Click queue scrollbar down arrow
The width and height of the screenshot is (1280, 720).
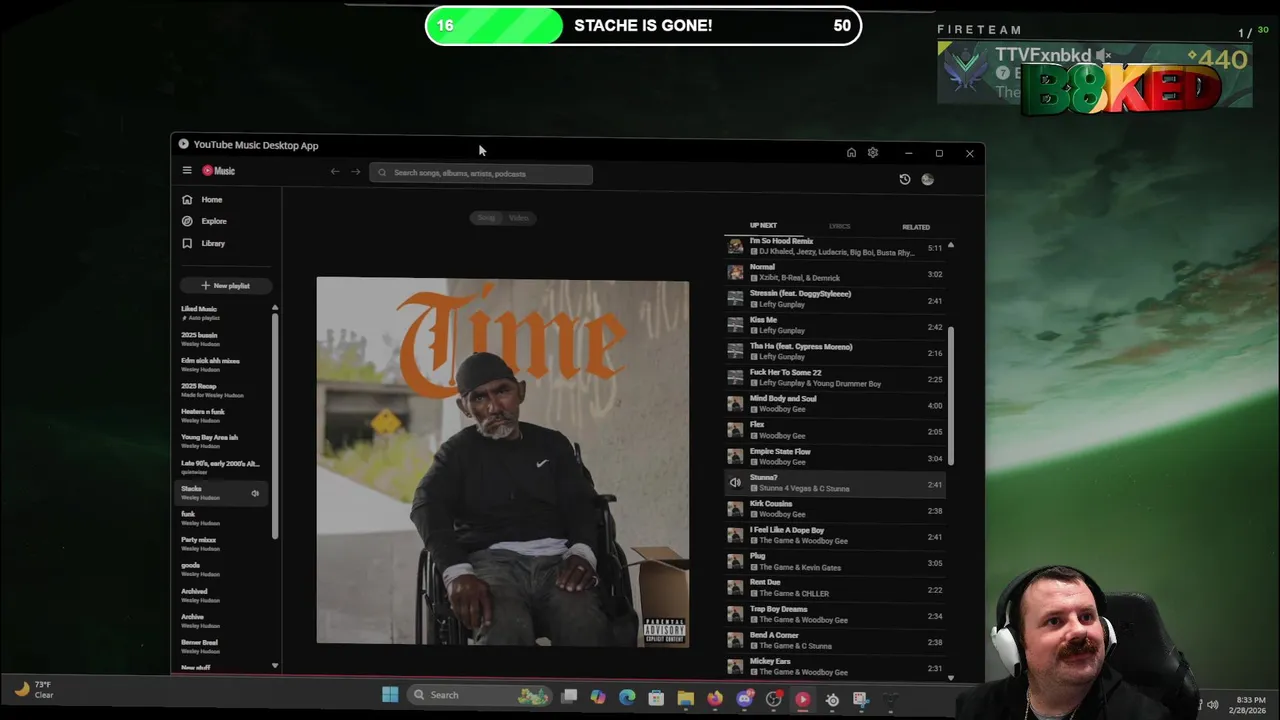coord(951,677)
